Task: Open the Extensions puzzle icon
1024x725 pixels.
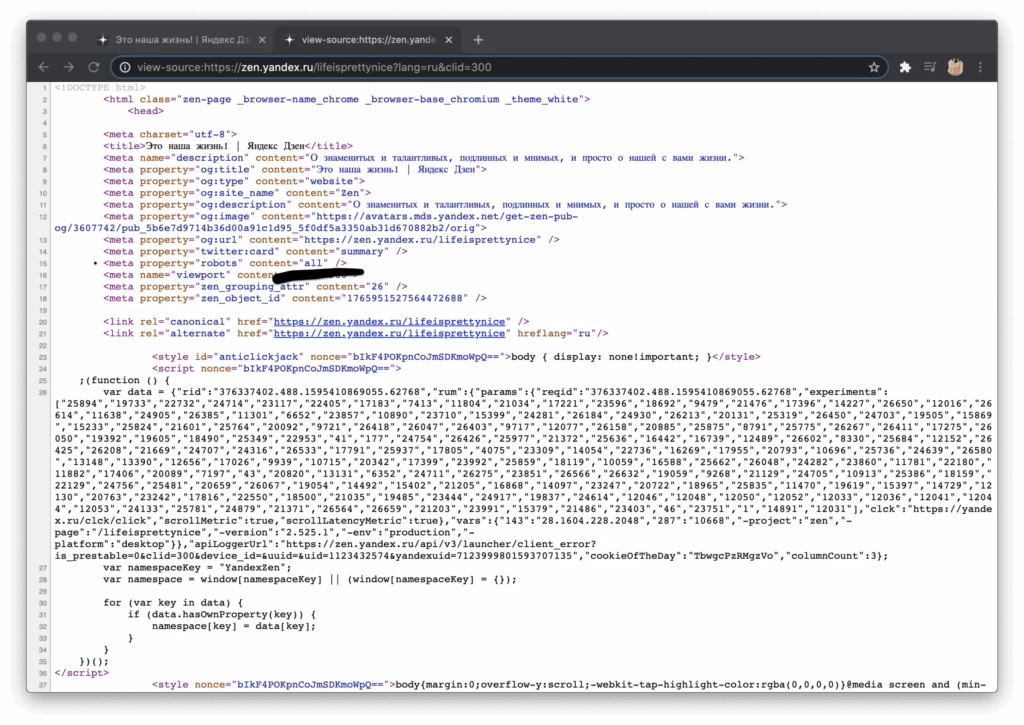Action: [905, 67]
